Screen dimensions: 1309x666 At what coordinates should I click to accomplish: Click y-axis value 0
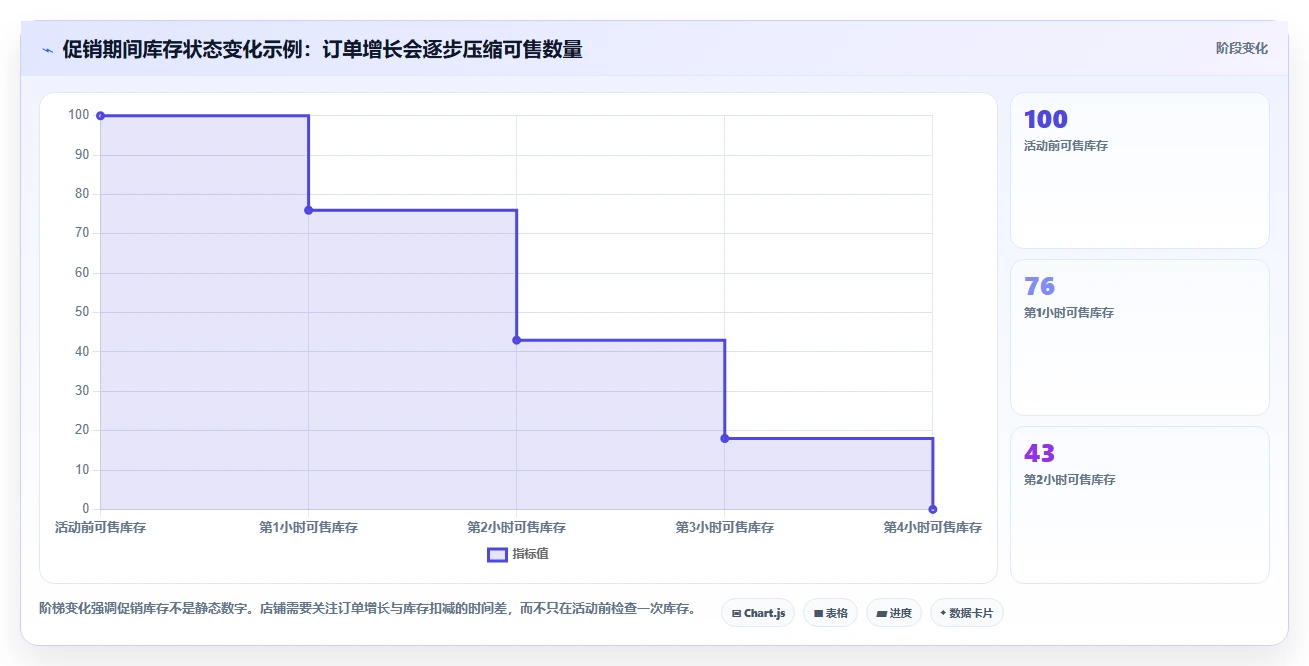(86, 509)
